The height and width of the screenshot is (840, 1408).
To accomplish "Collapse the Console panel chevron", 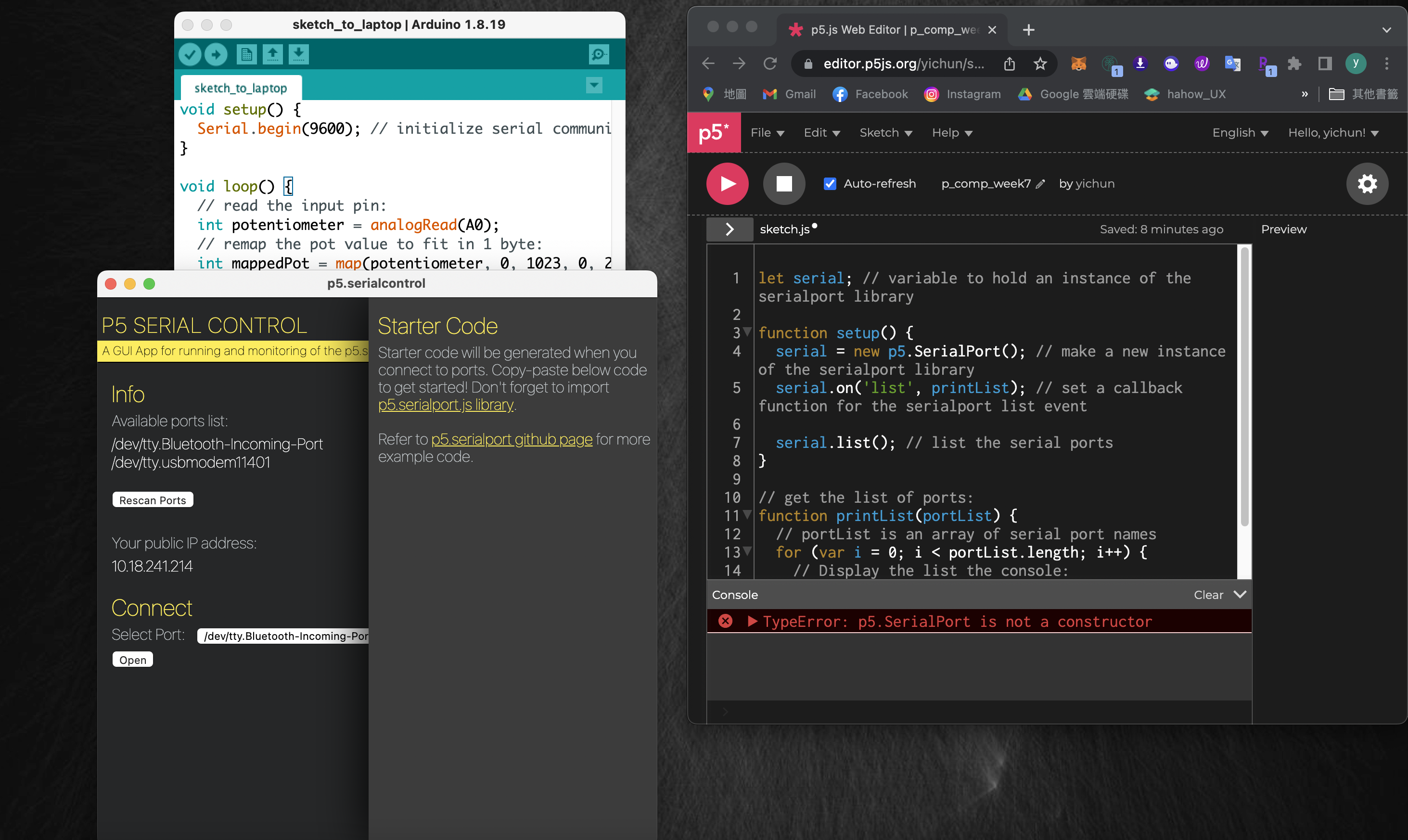I will 1240,594.
